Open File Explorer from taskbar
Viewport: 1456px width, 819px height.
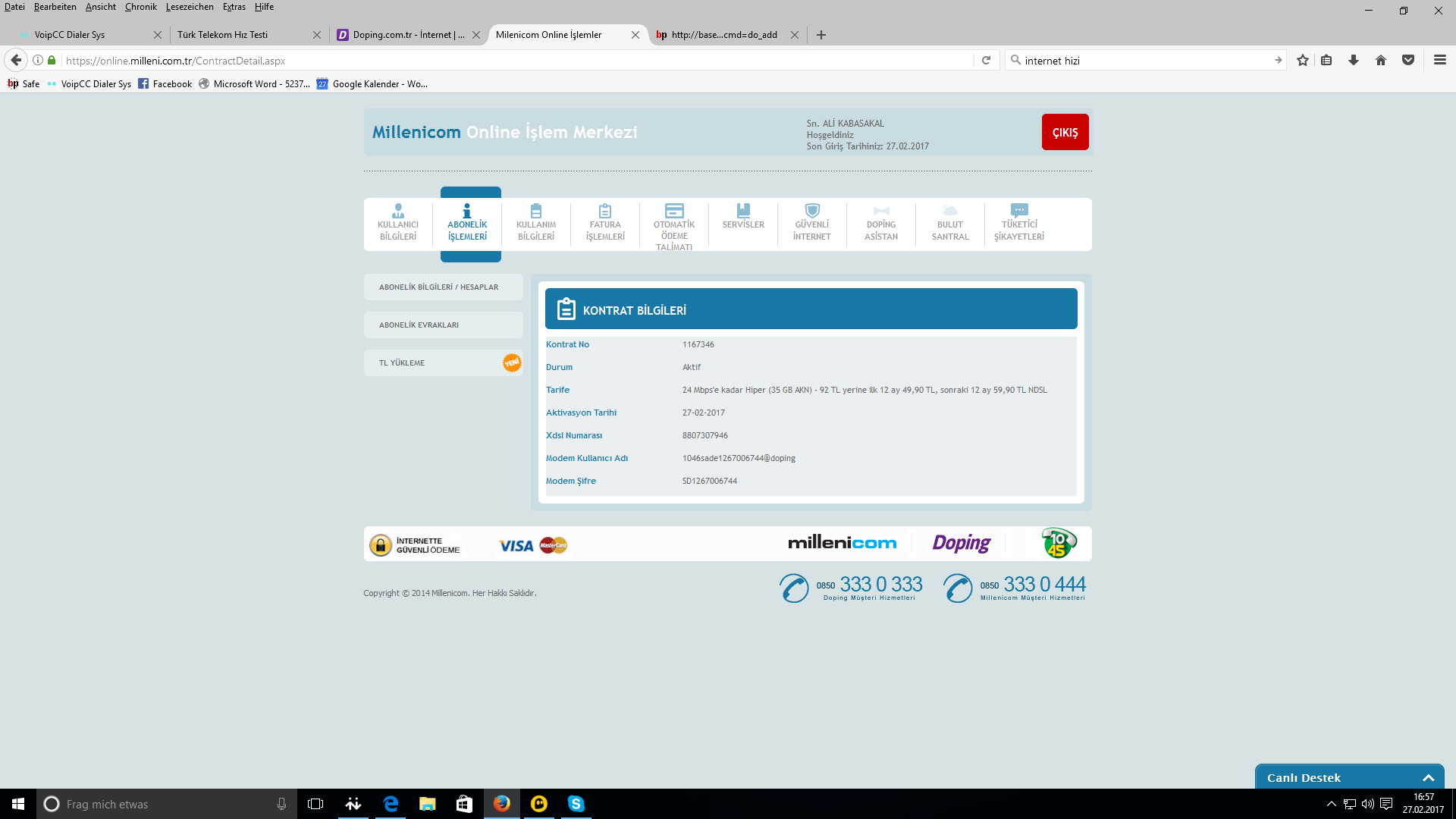point(428,804)
